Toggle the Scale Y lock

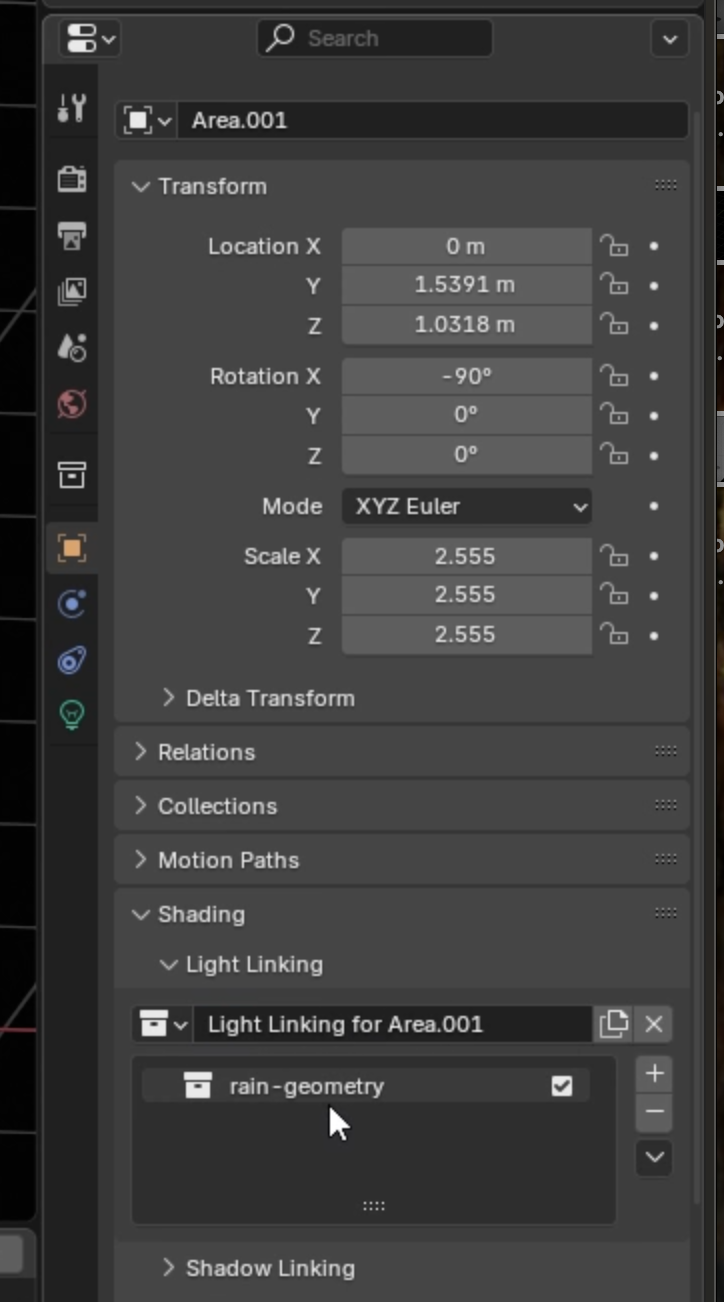pos(614,595)
